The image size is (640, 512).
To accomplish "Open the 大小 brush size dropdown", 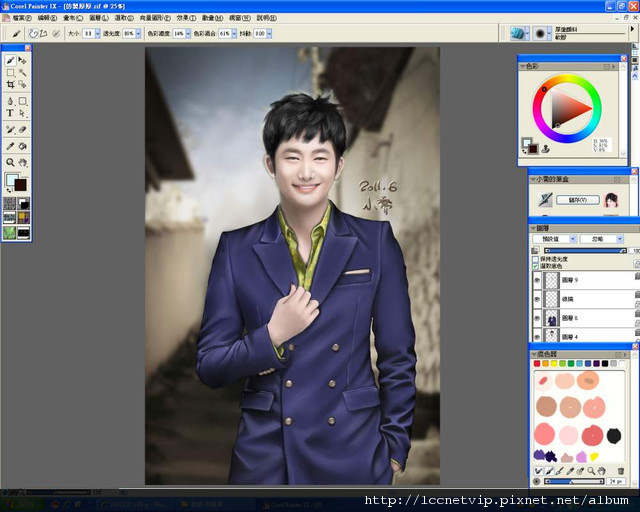I will pos(98,33).
